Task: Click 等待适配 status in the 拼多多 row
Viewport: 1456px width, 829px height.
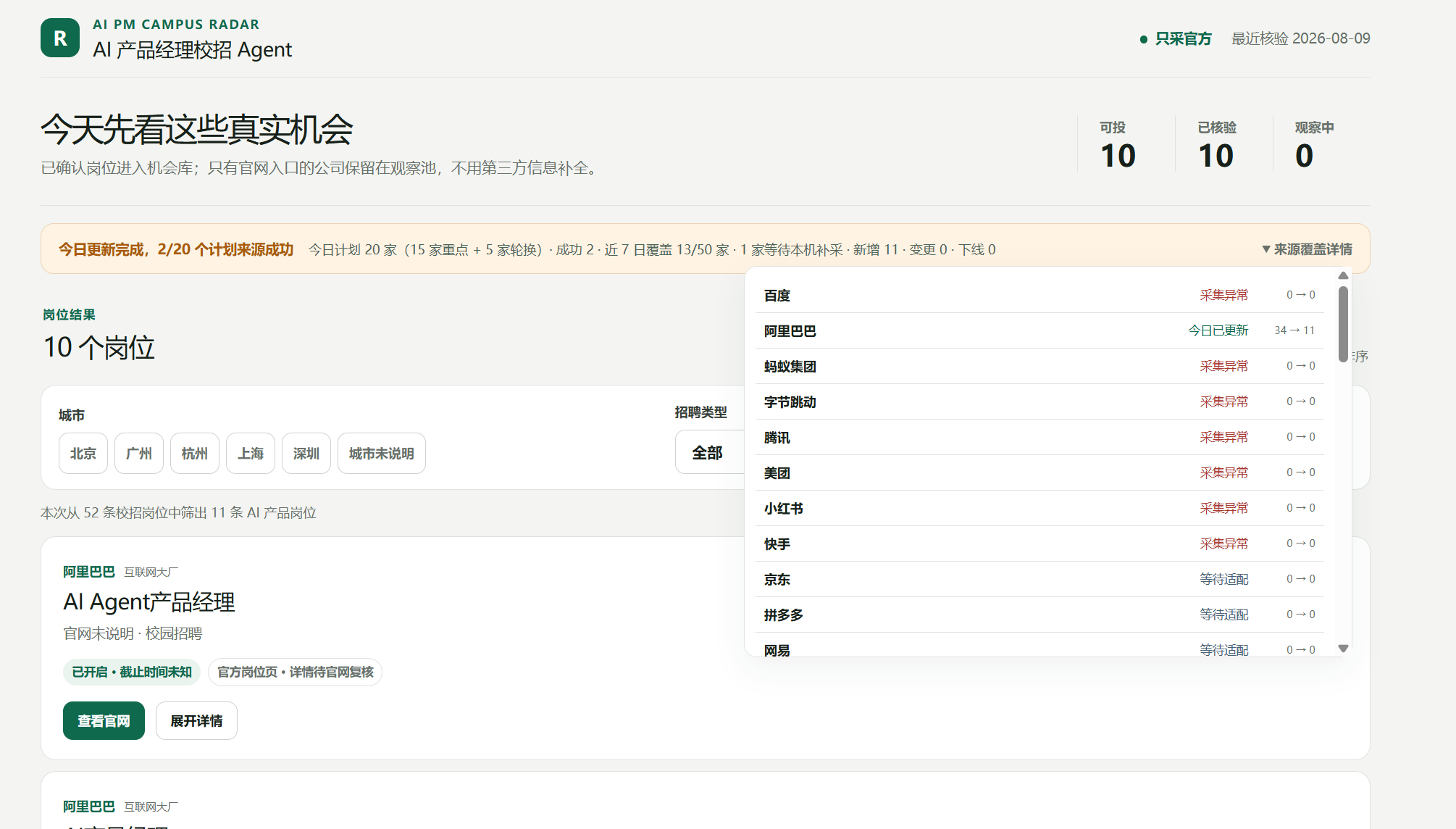Action: coord(1224,615)
